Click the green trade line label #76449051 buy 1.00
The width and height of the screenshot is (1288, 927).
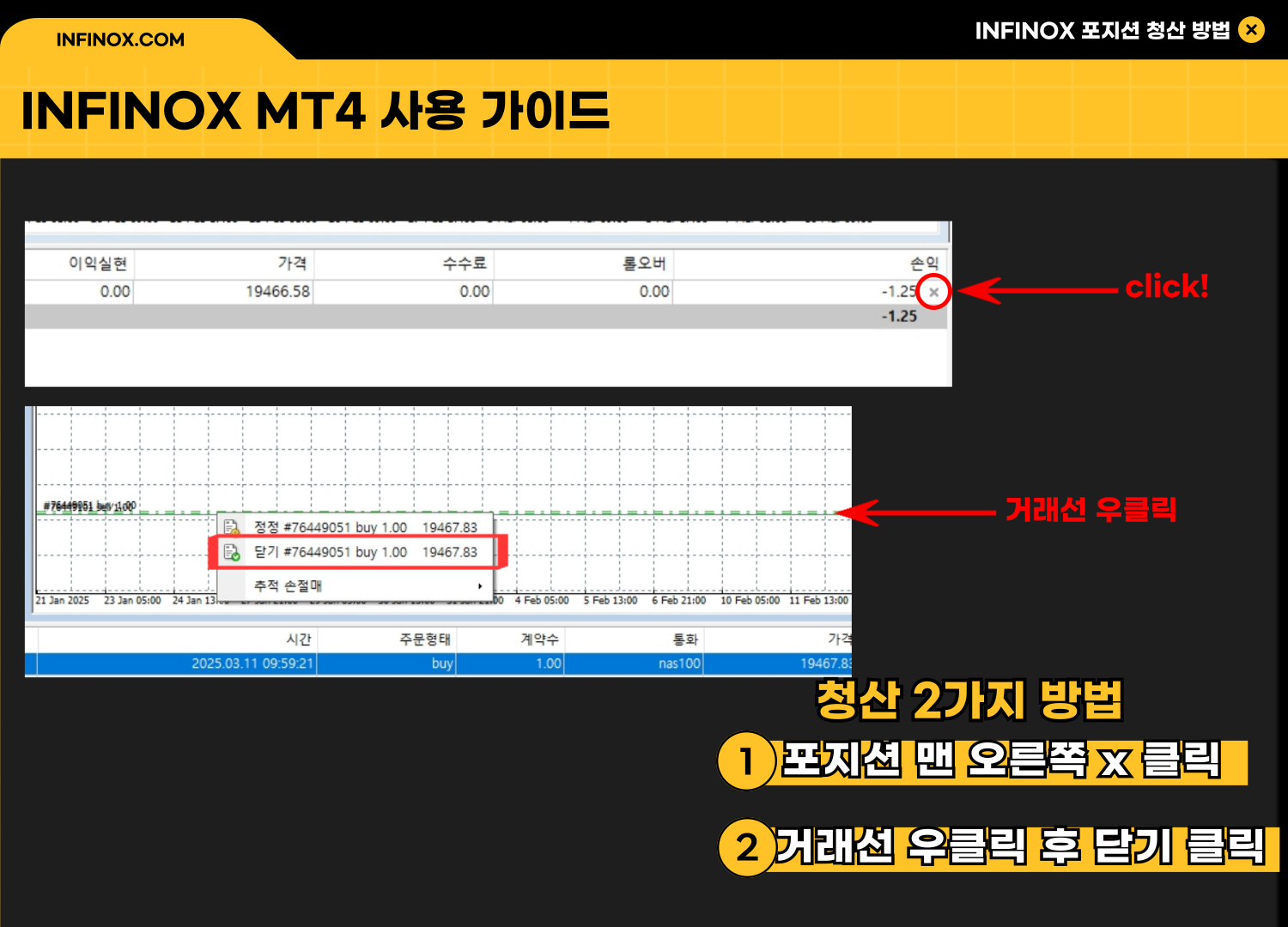click(89, 506)
